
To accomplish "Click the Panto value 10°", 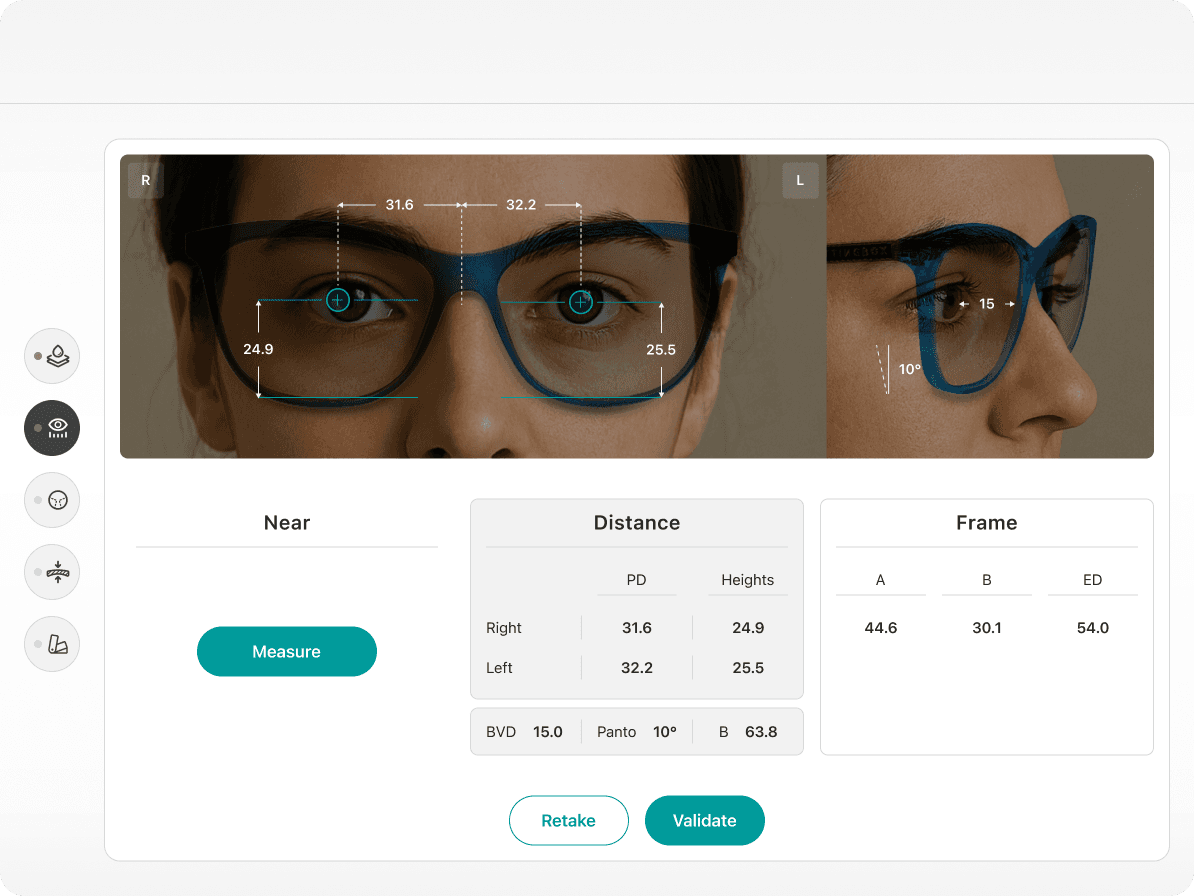I will tap(665, 732).
